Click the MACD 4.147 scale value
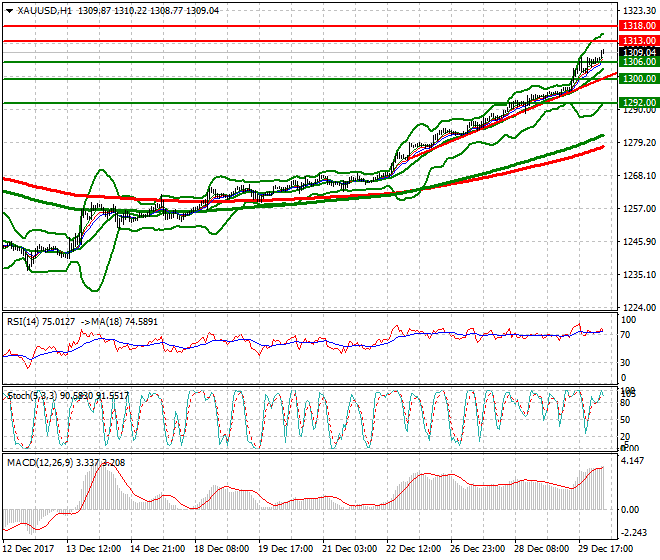The image size is (660, 560). point(633,461)
